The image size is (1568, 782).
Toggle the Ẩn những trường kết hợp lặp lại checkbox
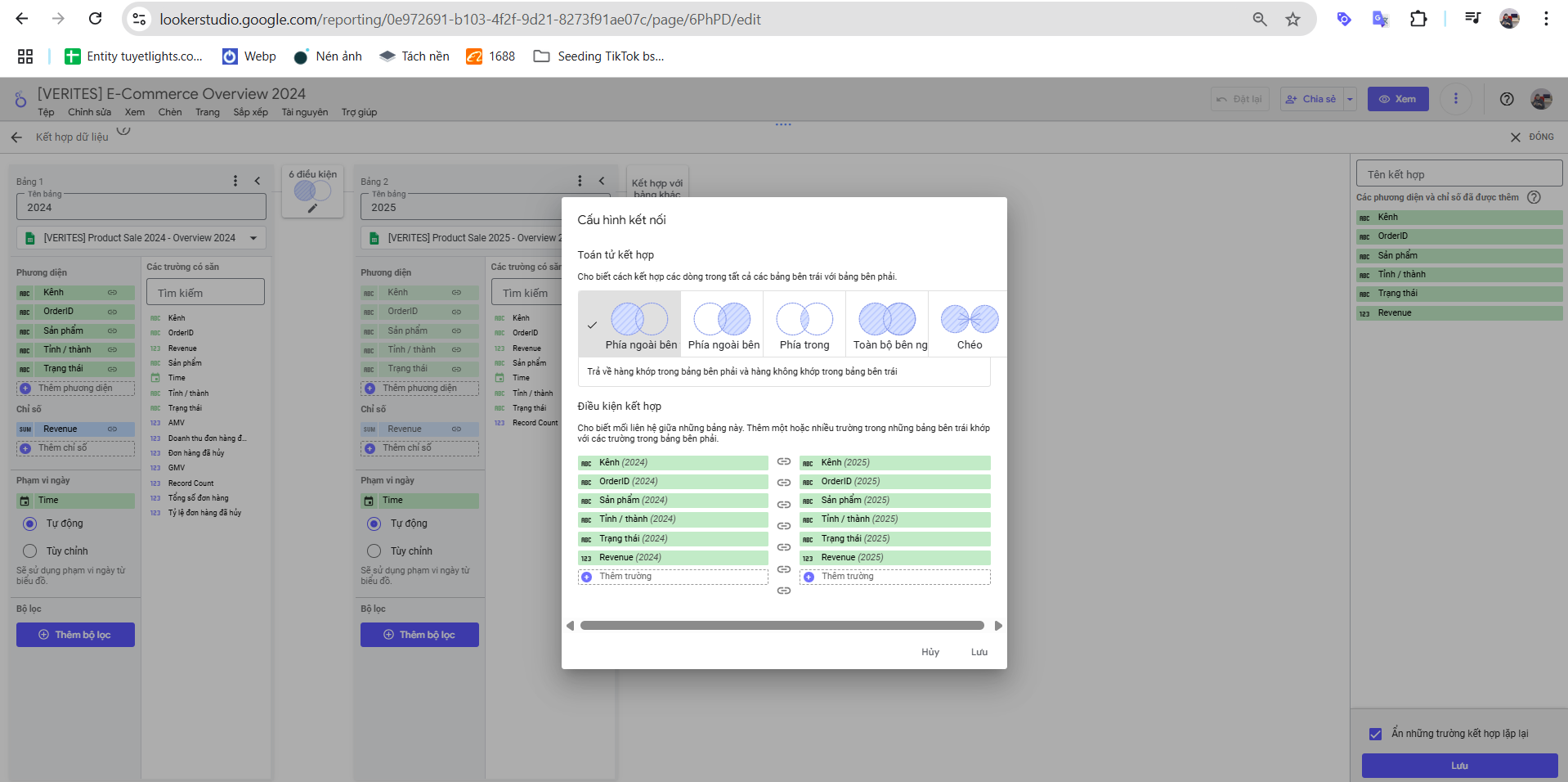pyautogui.click(x=1375, y=734)
